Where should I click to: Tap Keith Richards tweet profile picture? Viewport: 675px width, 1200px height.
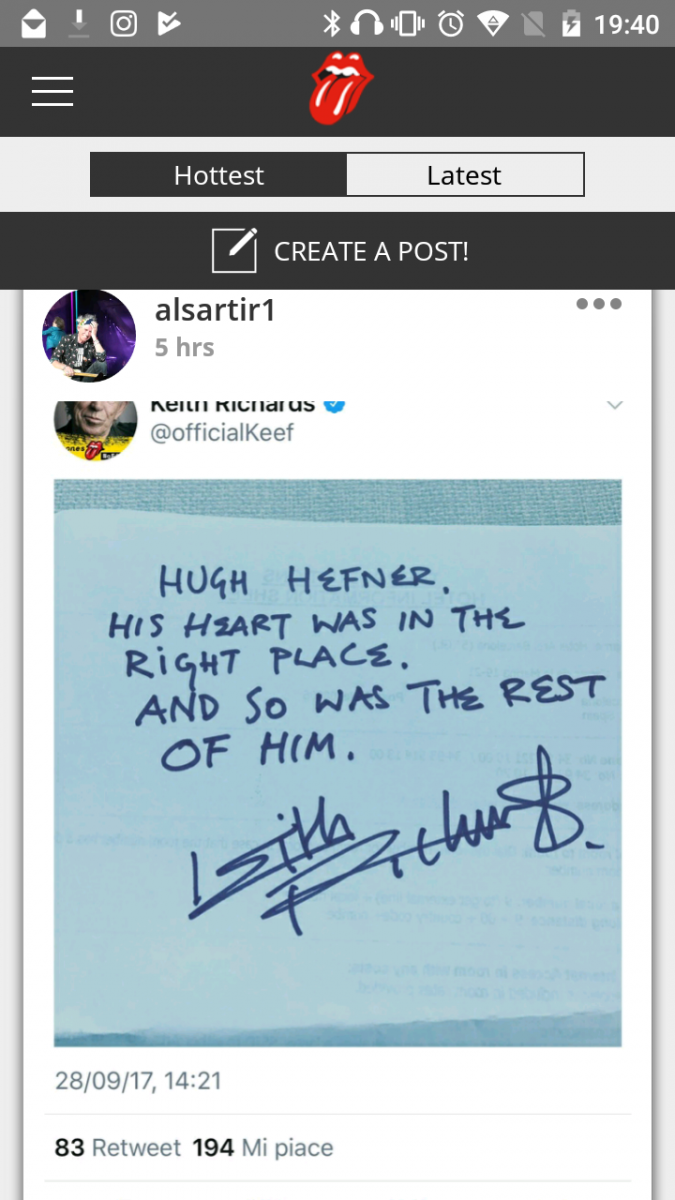pyautogui.click(x=95, y=429)
